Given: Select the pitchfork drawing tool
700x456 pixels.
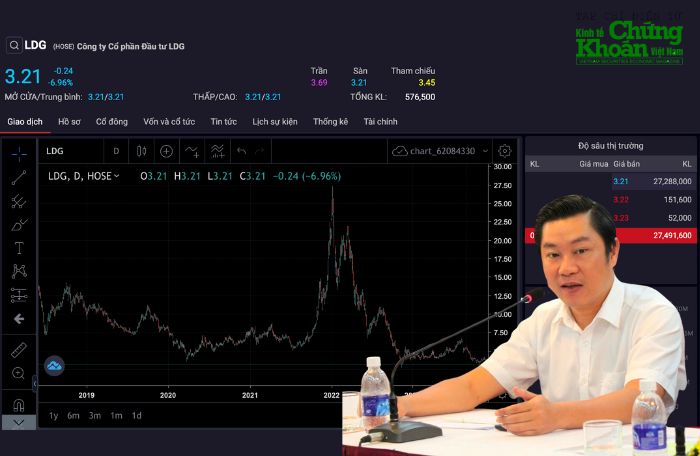Looking at the screenshot, I should click(x=19, y=201).
